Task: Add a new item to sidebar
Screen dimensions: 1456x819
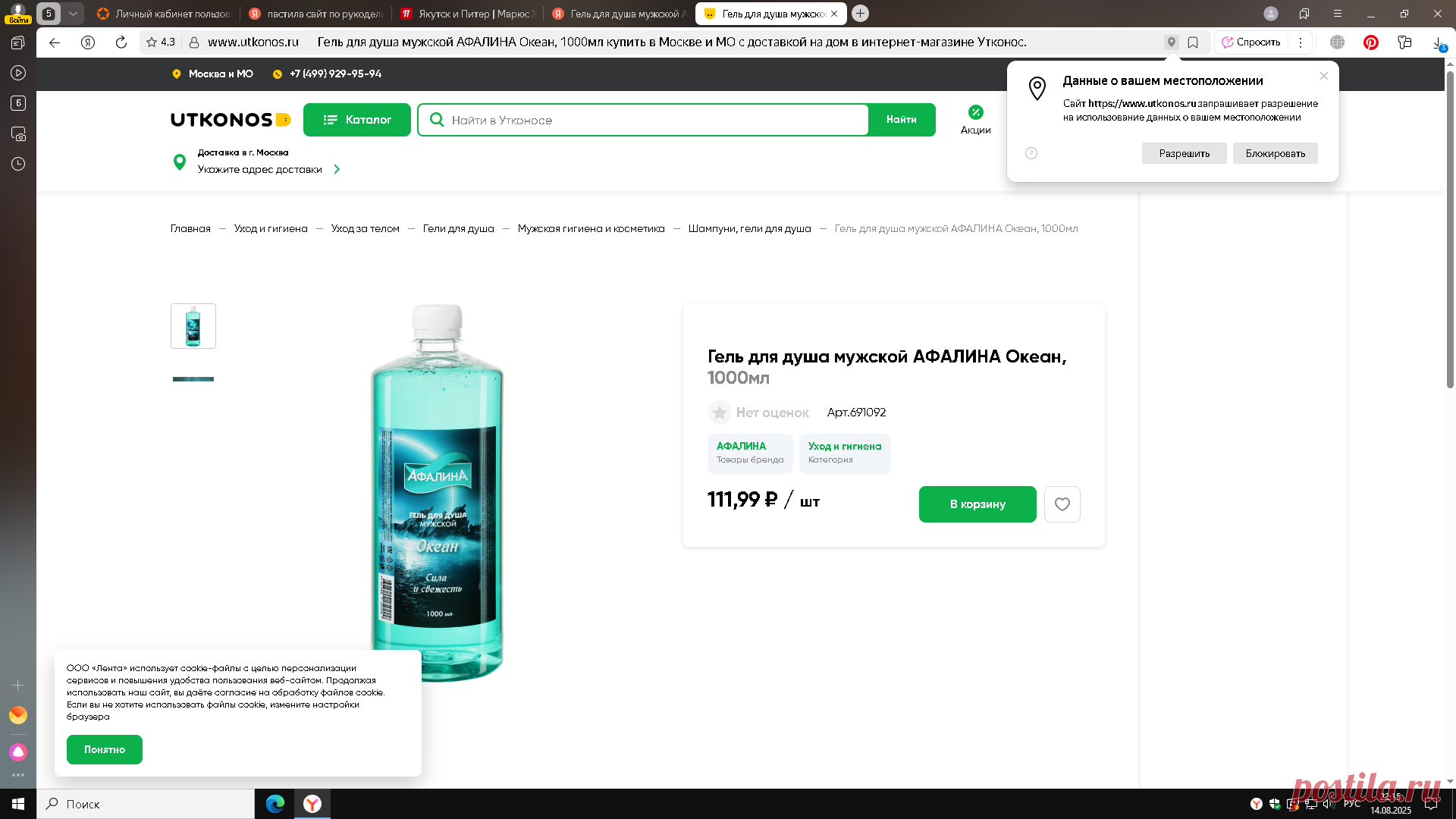Action: [x=18, y=685]
